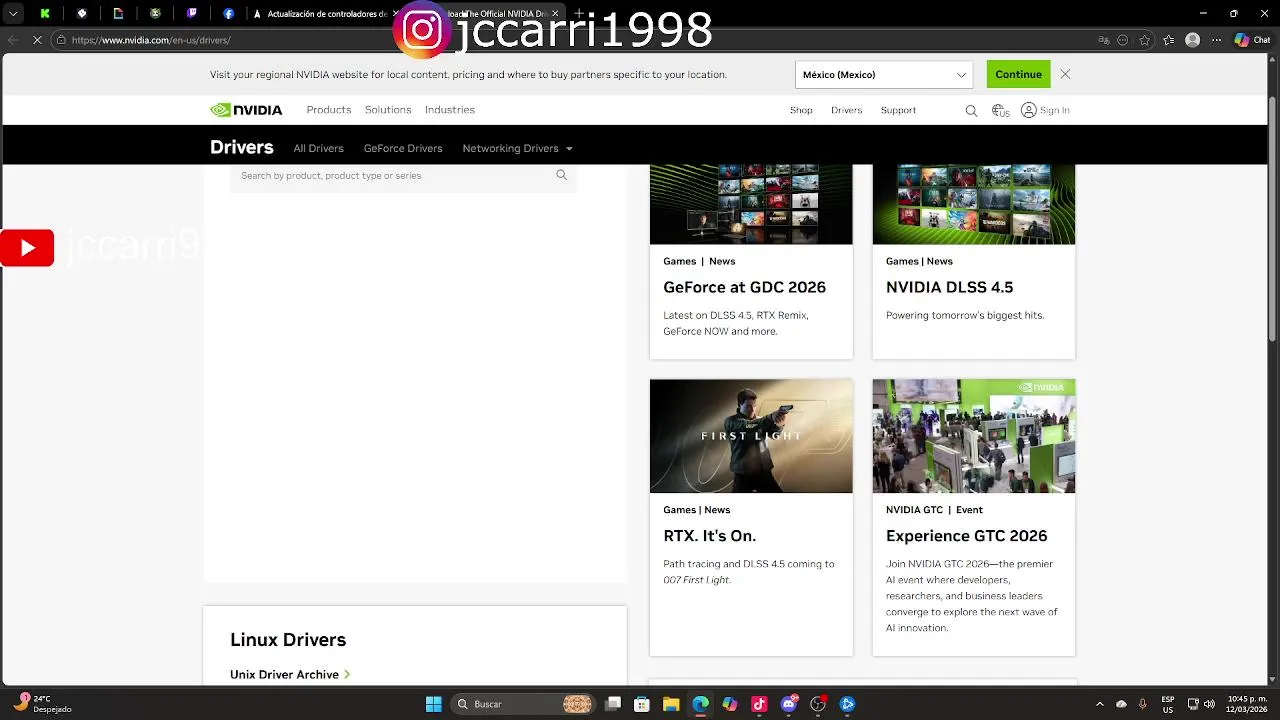
Task: Show hidden system tray icons
Action: [1100, 704]
